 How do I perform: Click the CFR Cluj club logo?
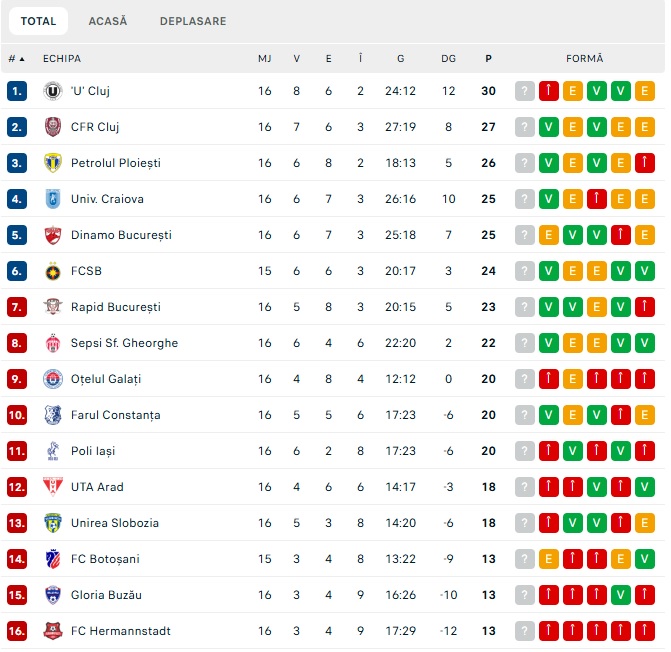coord(53,127)
